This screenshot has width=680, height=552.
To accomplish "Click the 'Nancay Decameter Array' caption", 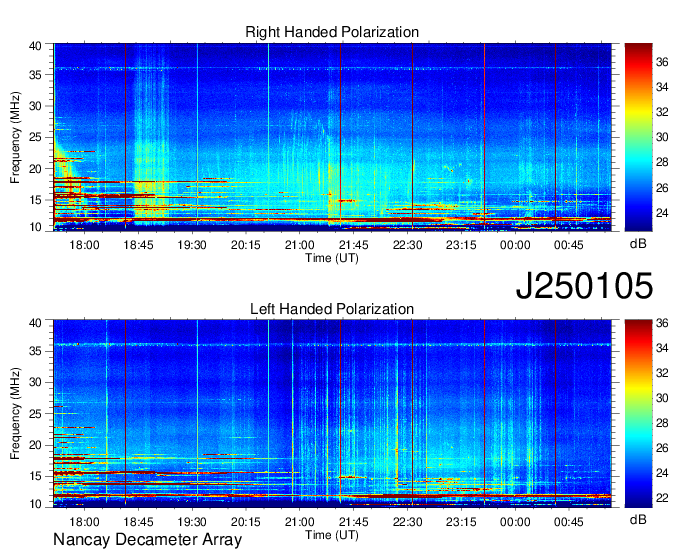I will 147,539.
